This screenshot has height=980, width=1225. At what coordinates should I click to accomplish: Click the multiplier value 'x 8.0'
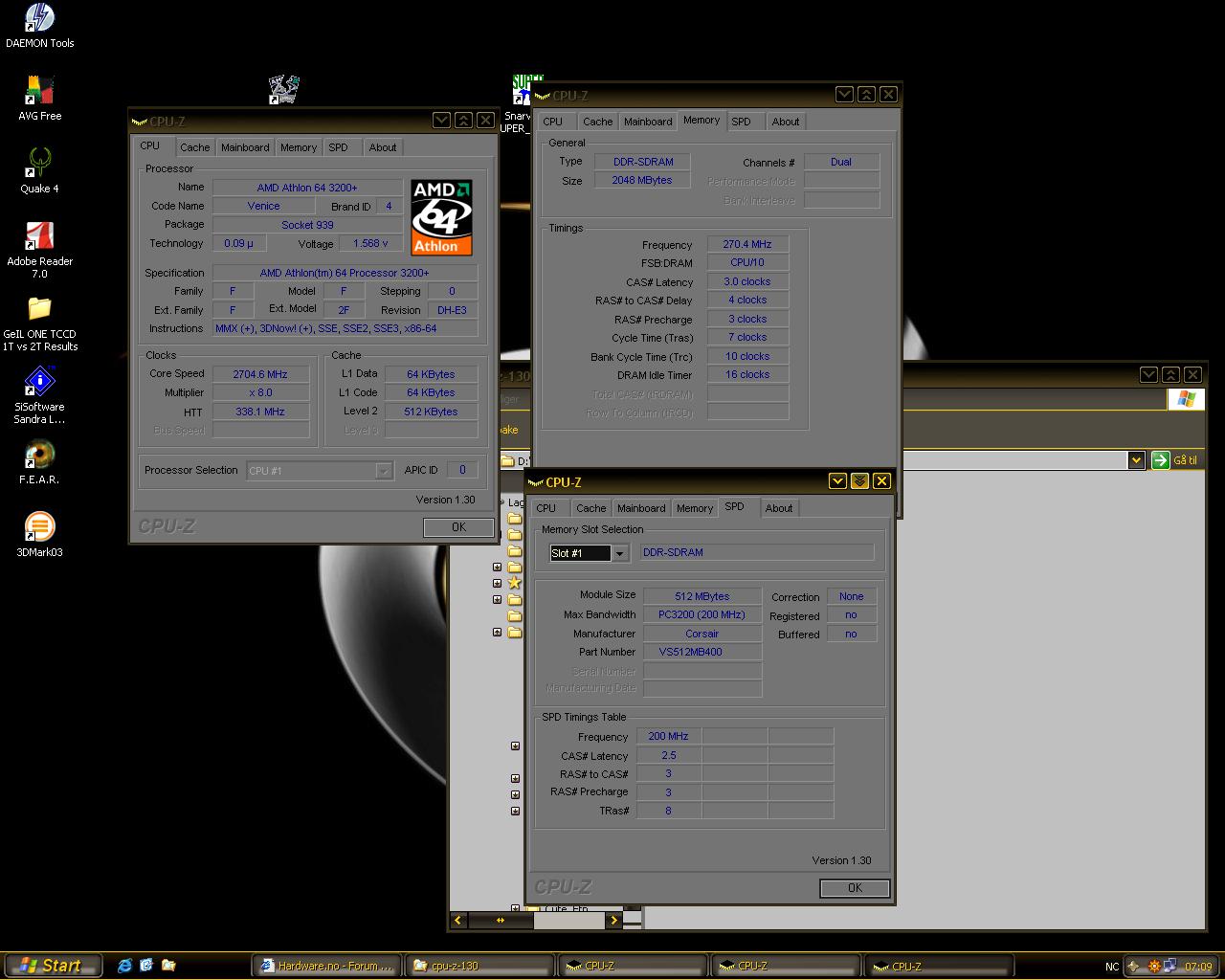[260, 392]
